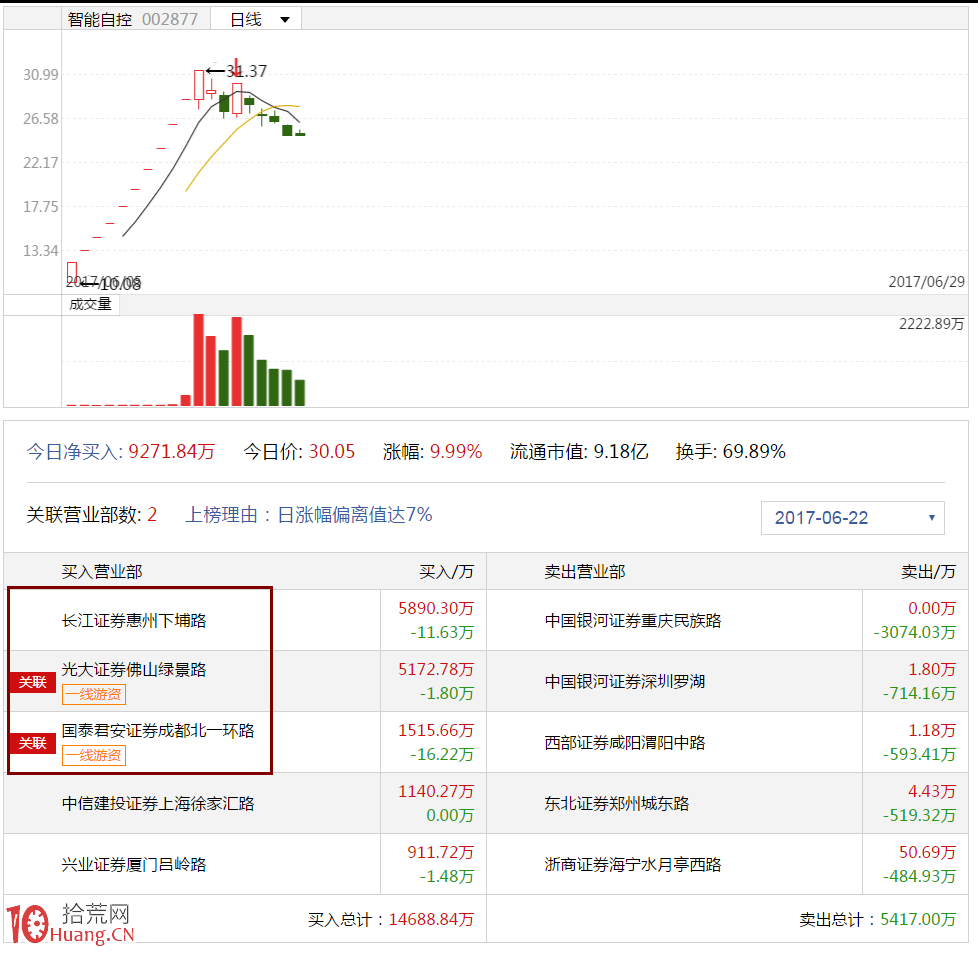Open 长江证券惠州下埔路 buyer details
The height and width of the screenshot is (954, 978).
tap(134, 621)
